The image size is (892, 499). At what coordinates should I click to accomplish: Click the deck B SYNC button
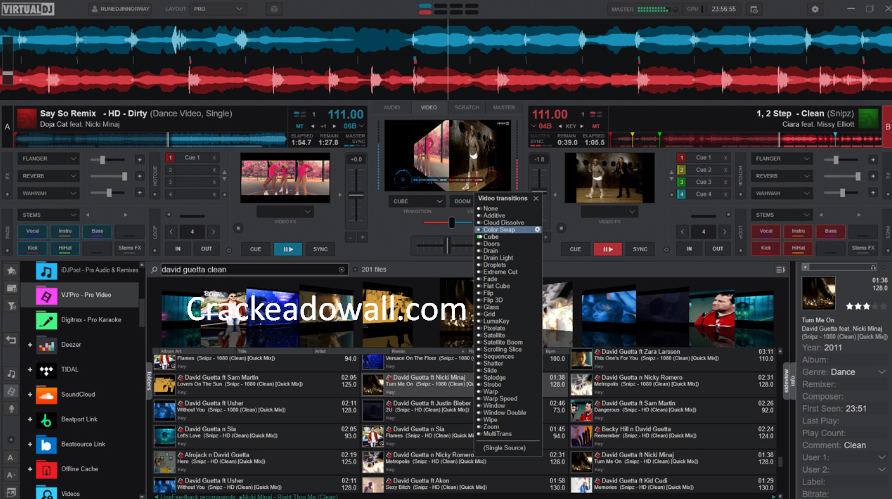640,249
